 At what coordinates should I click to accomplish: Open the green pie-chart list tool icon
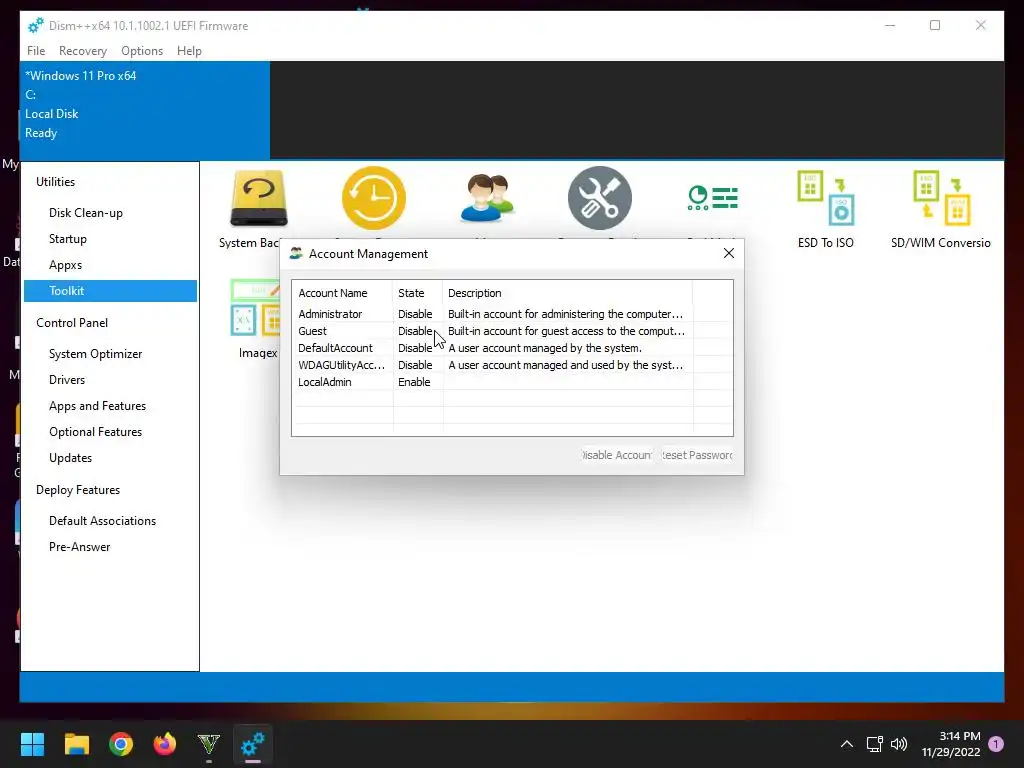pyautogui.click(x=712, y=198)
